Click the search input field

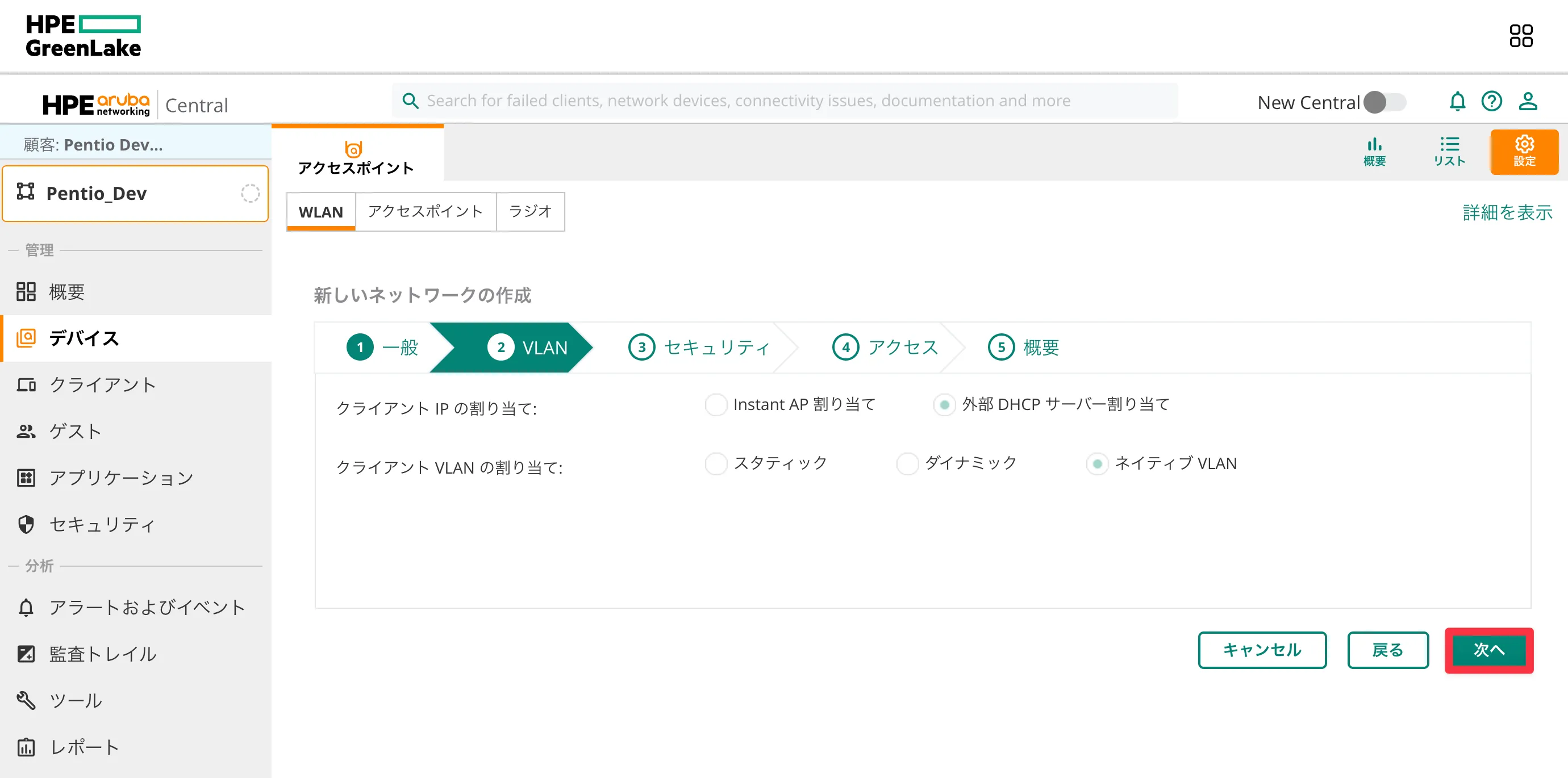click(785, 101)
